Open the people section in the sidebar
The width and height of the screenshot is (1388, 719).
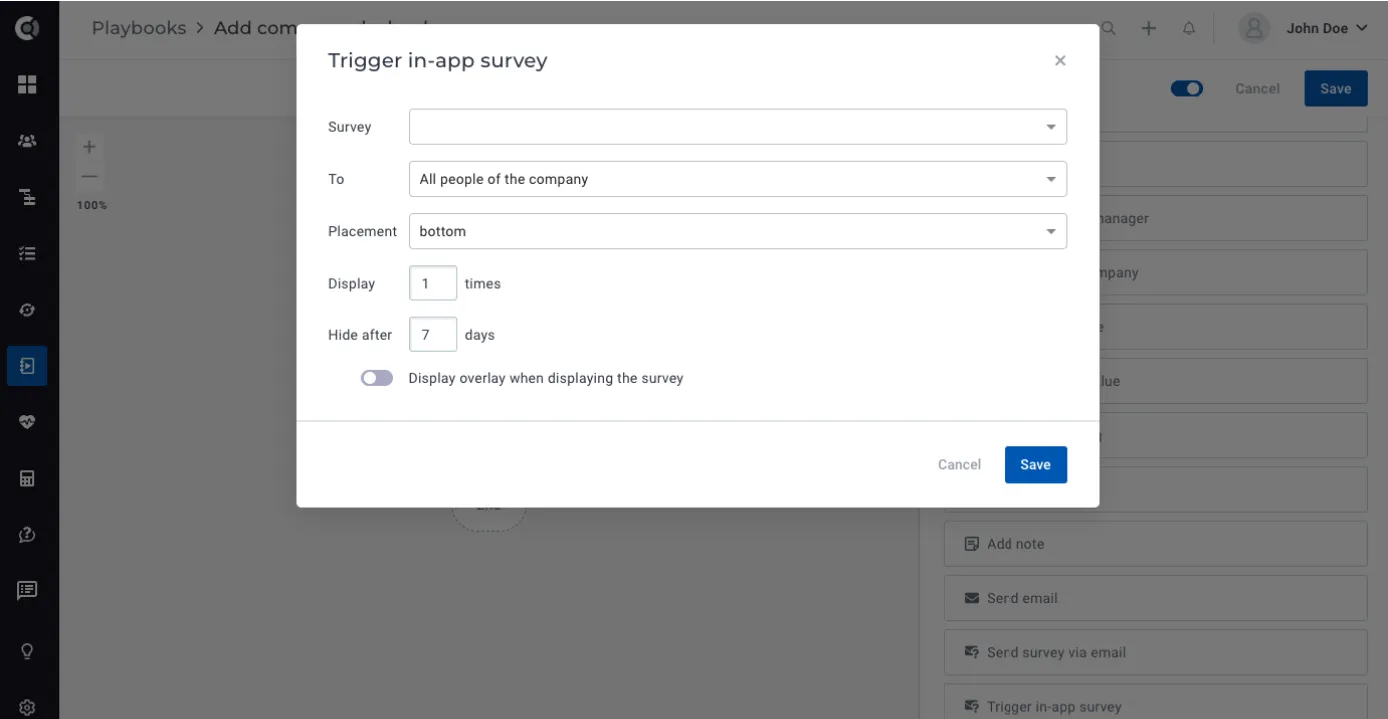coord(27,141)
